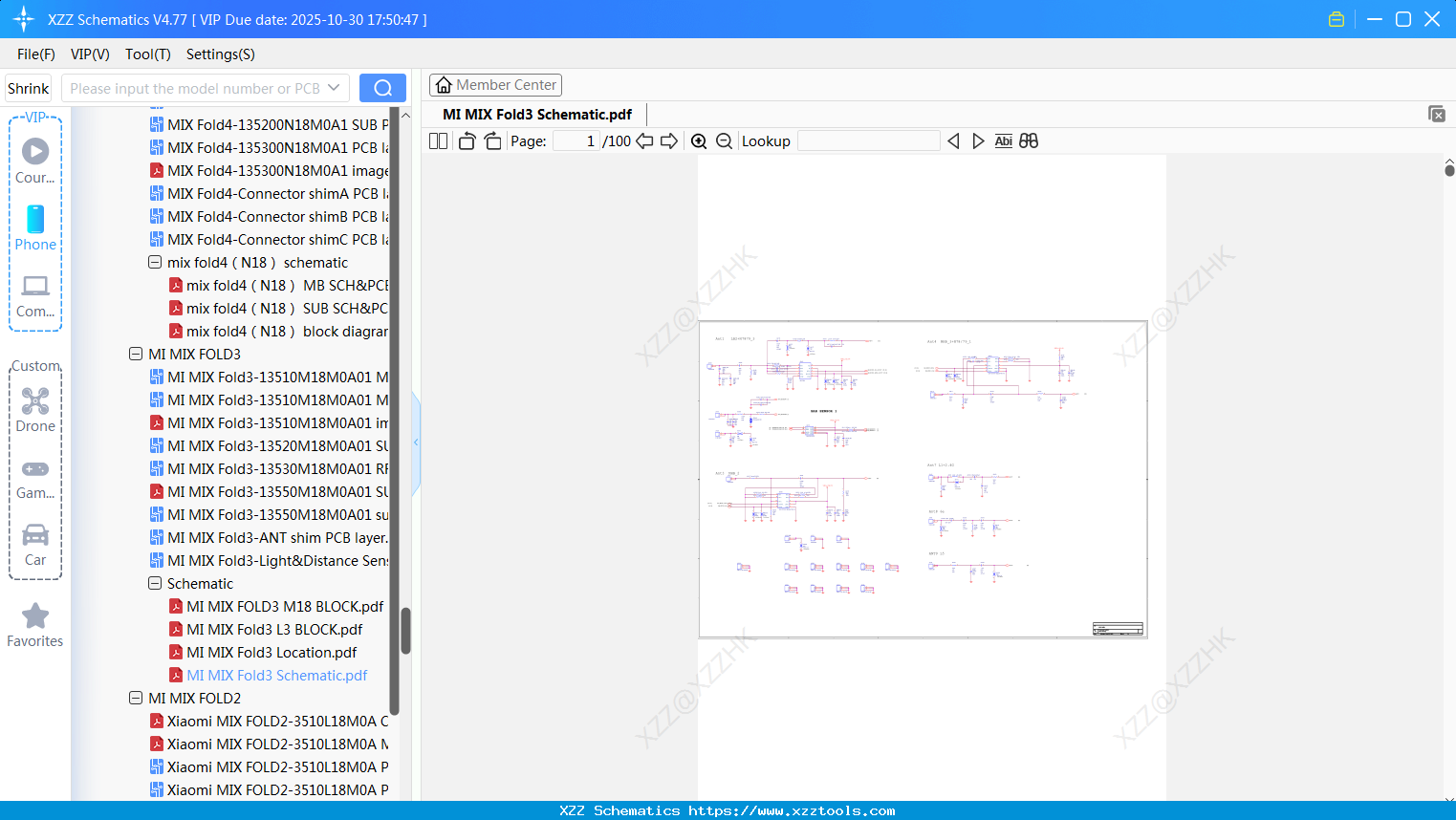The width and height of the screenshot is (1456, 820).
Task: Select the MI MIX Fold3 Schematic.pdf tab
Action: pyautogui.click(x=537, y=114)
